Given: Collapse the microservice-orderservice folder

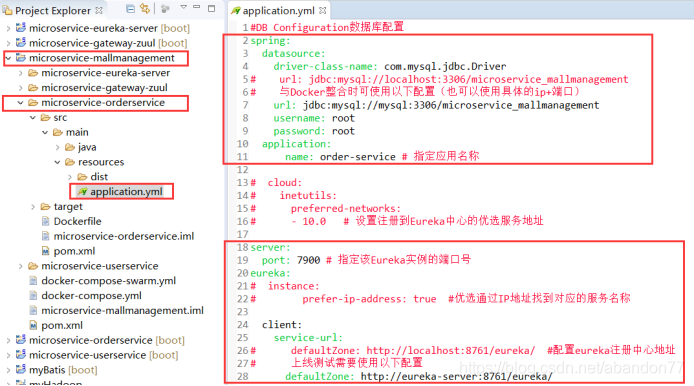Looking at the screenshot, I should (20, 103).
